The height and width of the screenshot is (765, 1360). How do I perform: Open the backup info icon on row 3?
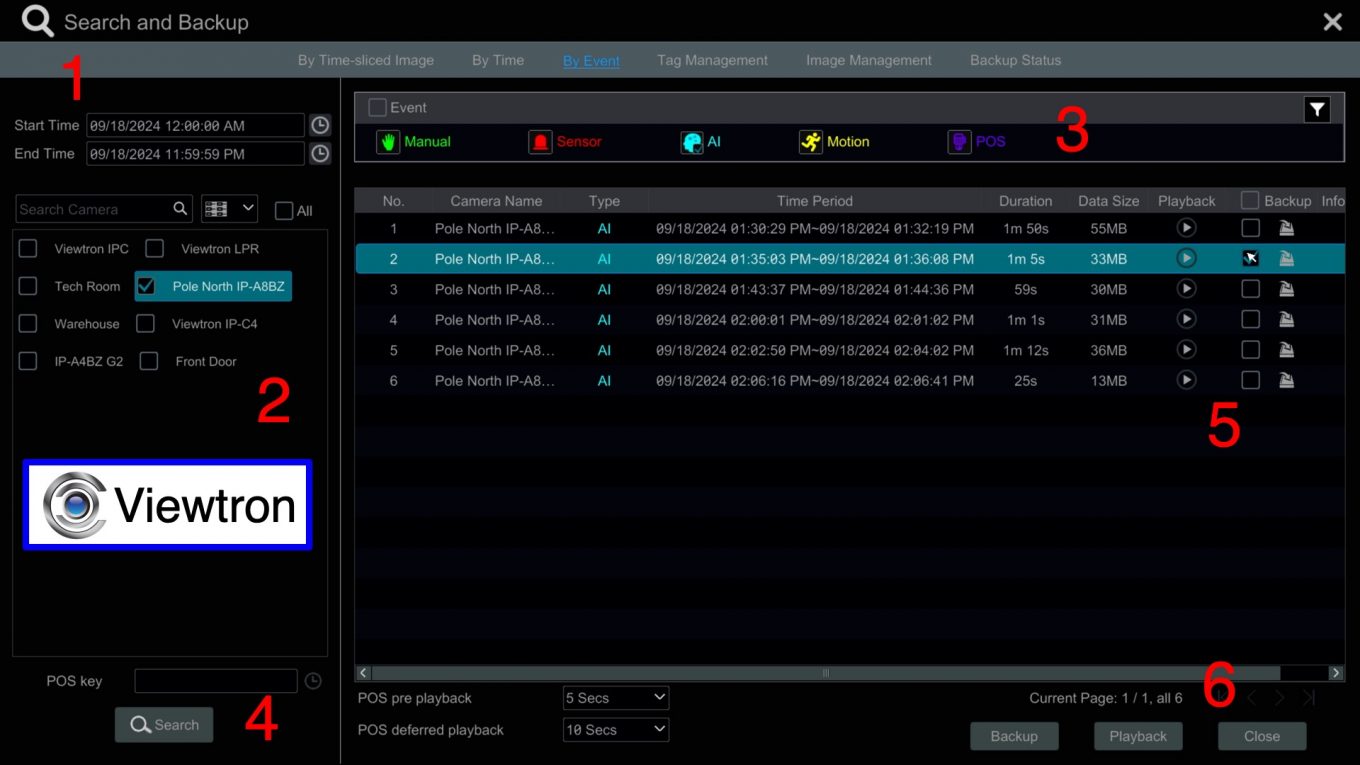click(1287, 289)
